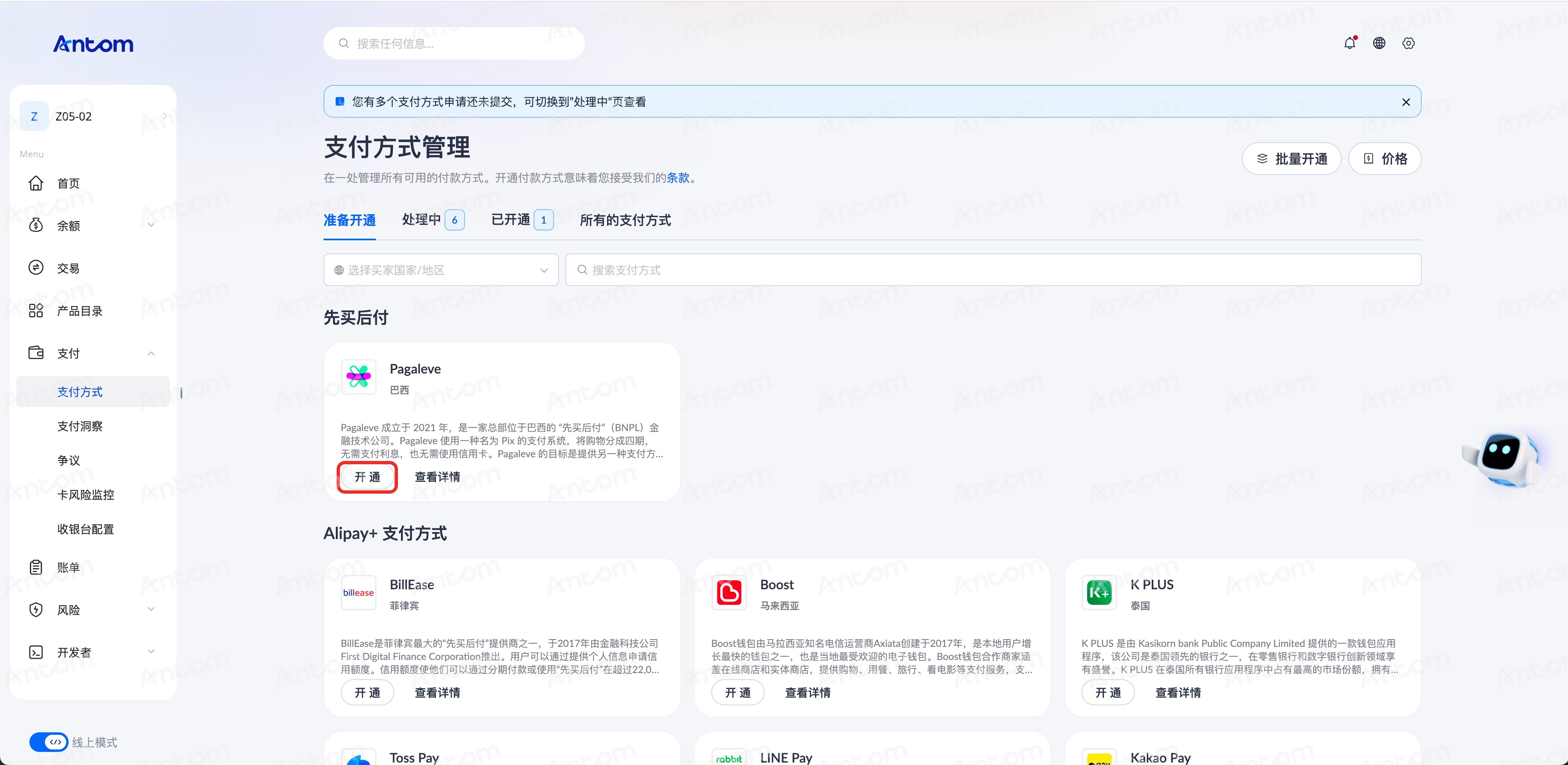Click 开通 on the Pagaleve card
This screenshot has width=1568, height=765.
click(x=367, y=477)
